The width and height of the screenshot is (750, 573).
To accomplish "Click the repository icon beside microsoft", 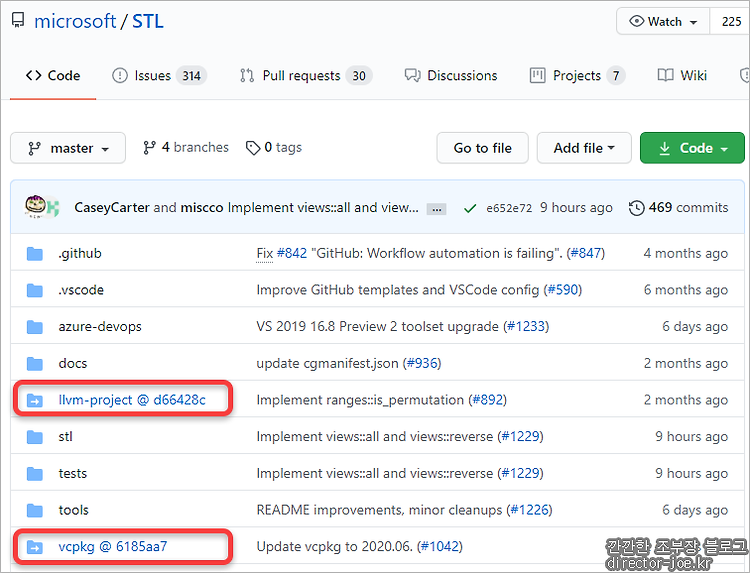I will pos(18,21).
